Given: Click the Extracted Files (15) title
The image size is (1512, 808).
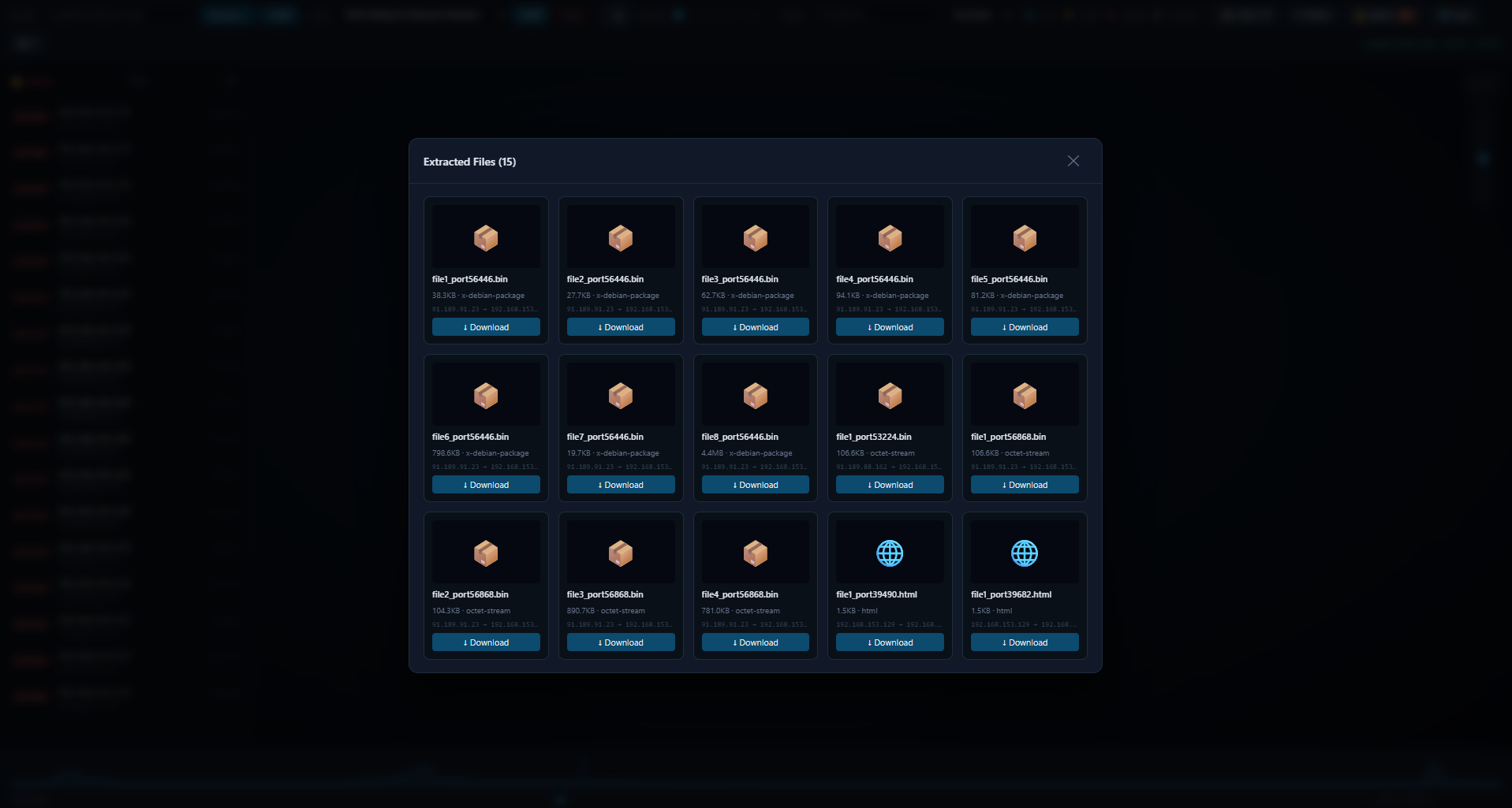Looking at the screenshot, I should [469, 162].
